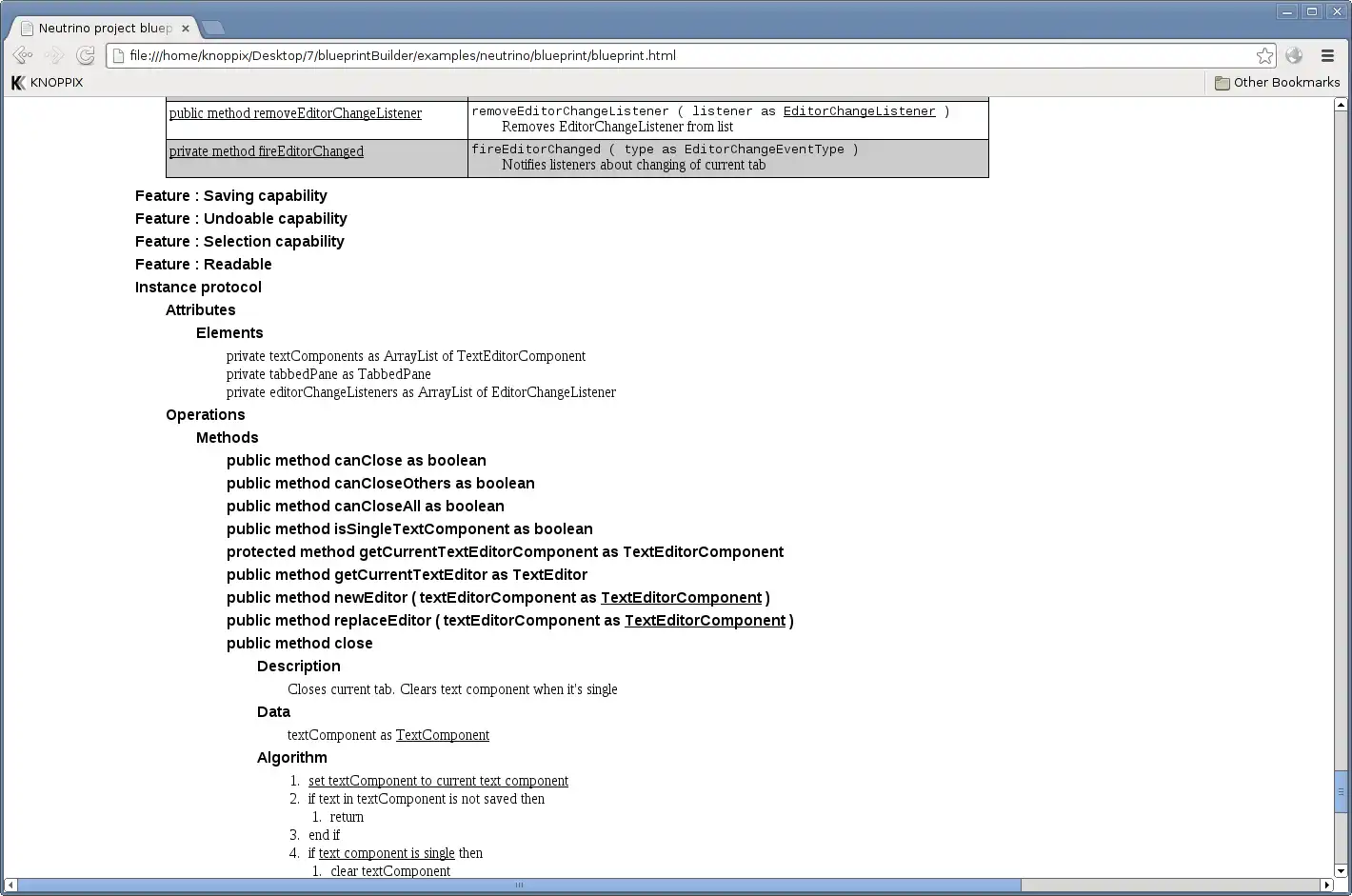Select the 'public method close' heading
Viewport: 1352px width, 896px height.
coord(300,644)
